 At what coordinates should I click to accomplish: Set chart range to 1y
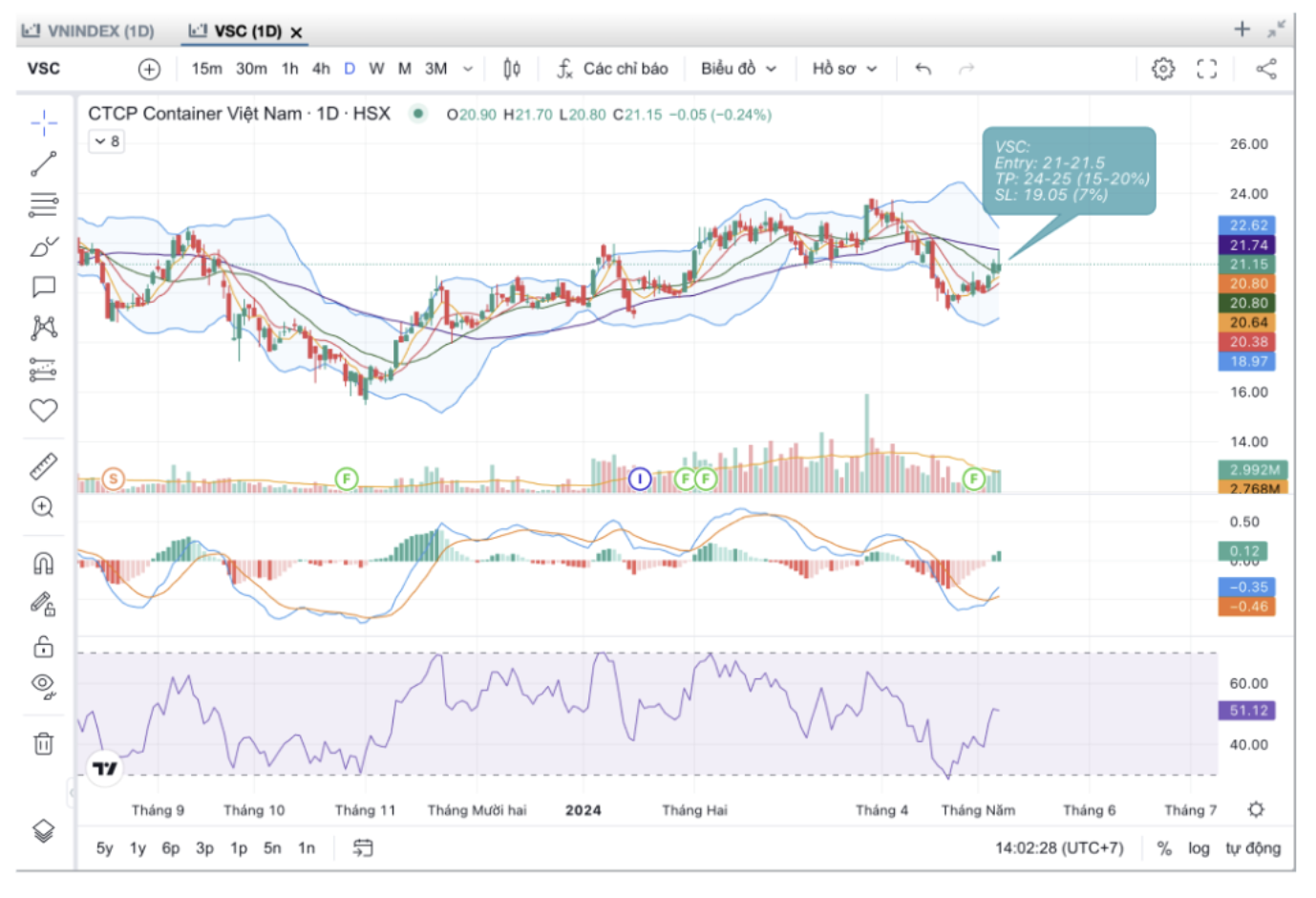pyautogui.click(x=138, y=847)
